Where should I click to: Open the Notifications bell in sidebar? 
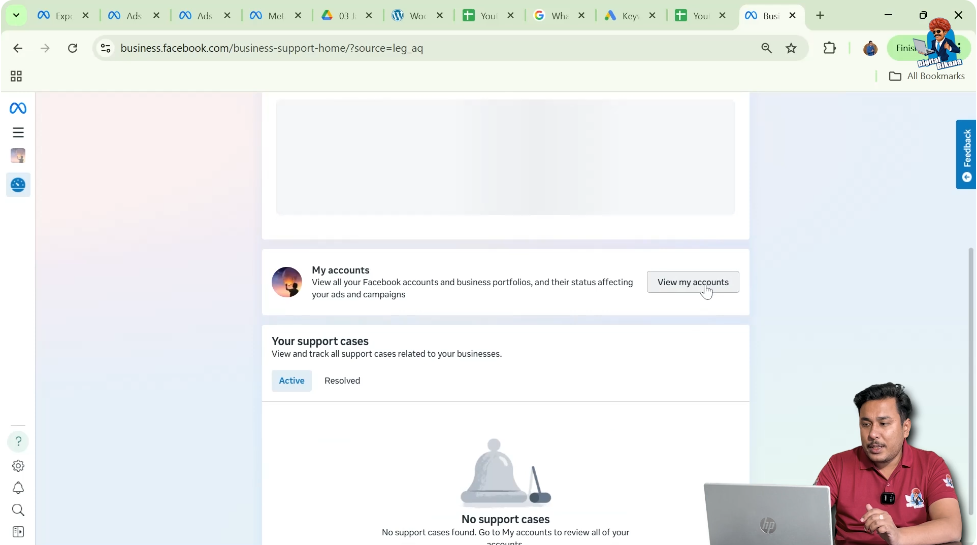tap(18, 488)
